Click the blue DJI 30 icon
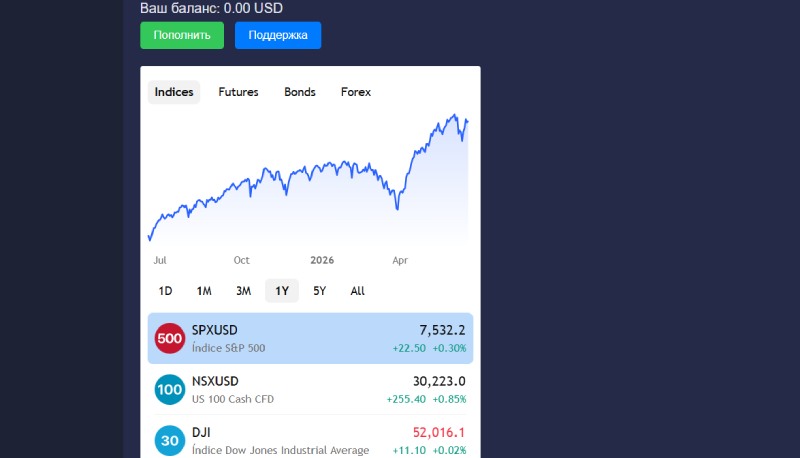The height and width of the screenshot is (458, 800). click(169, 441)
